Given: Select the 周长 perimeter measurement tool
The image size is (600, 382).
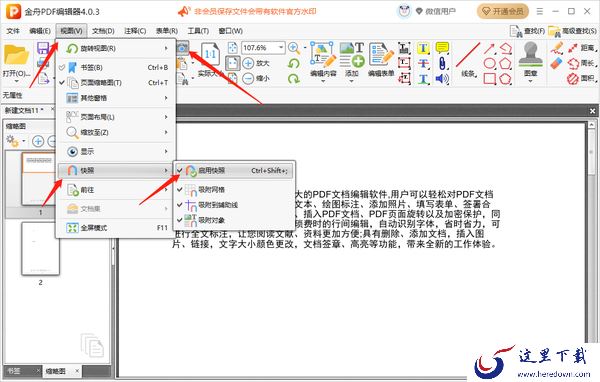Looking at the screenshot, I should point(581,63).
